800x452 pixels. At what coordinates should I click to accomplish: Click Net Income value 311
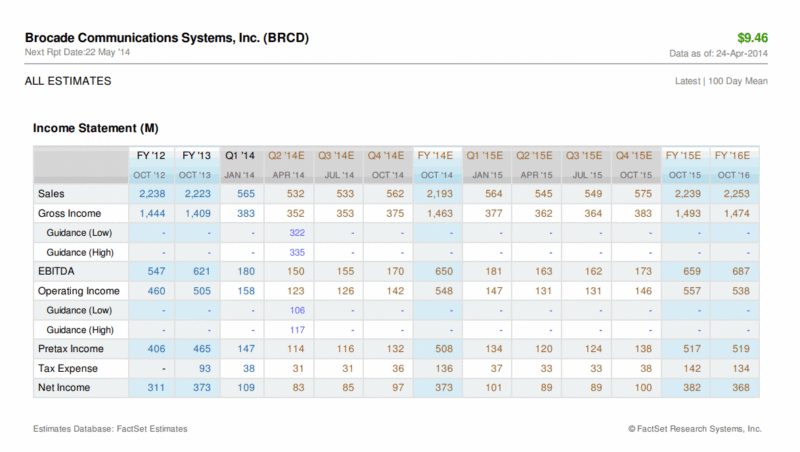156,388
